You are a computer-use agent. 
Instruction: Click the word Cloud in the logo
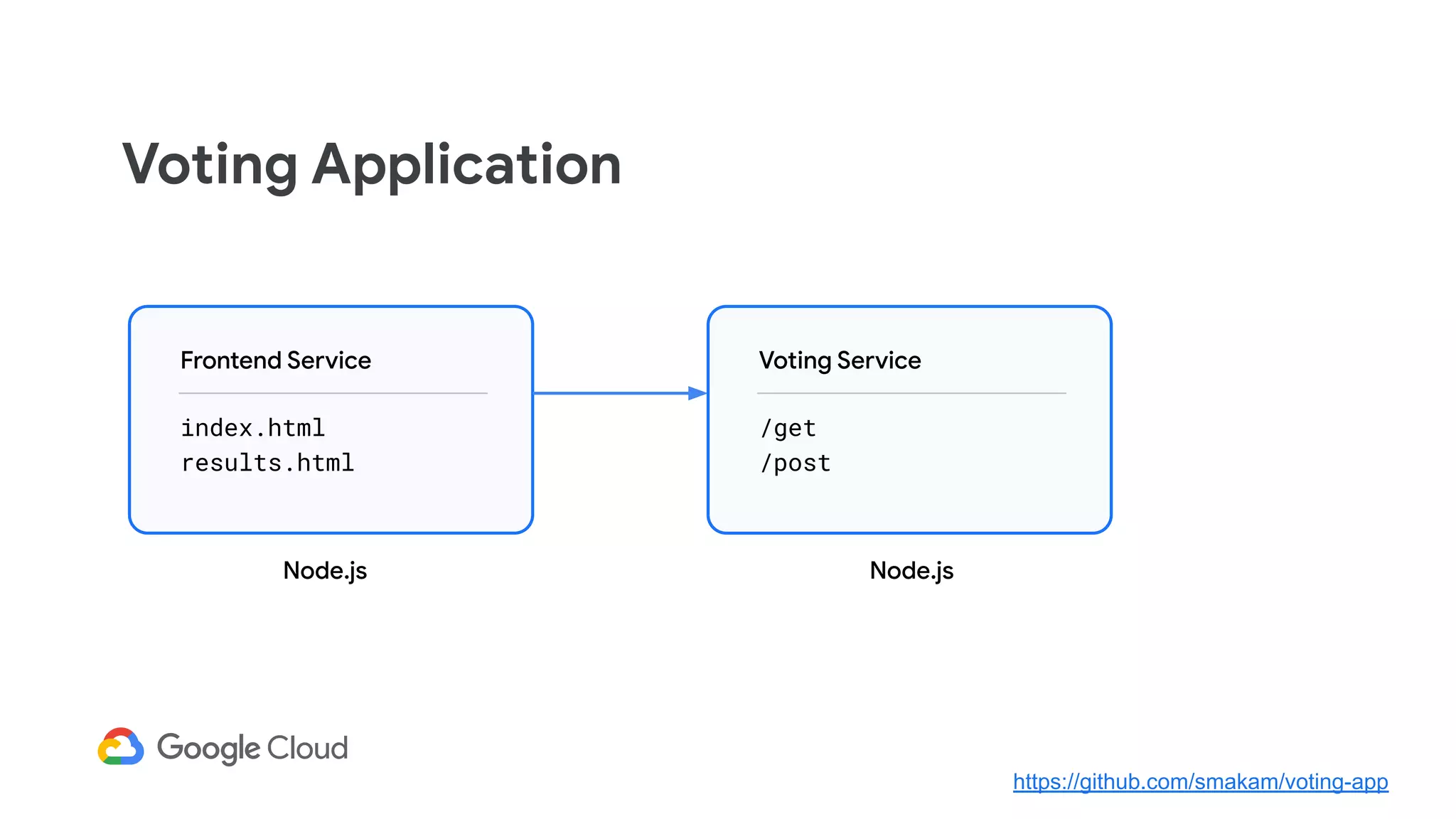coord(307,748)
